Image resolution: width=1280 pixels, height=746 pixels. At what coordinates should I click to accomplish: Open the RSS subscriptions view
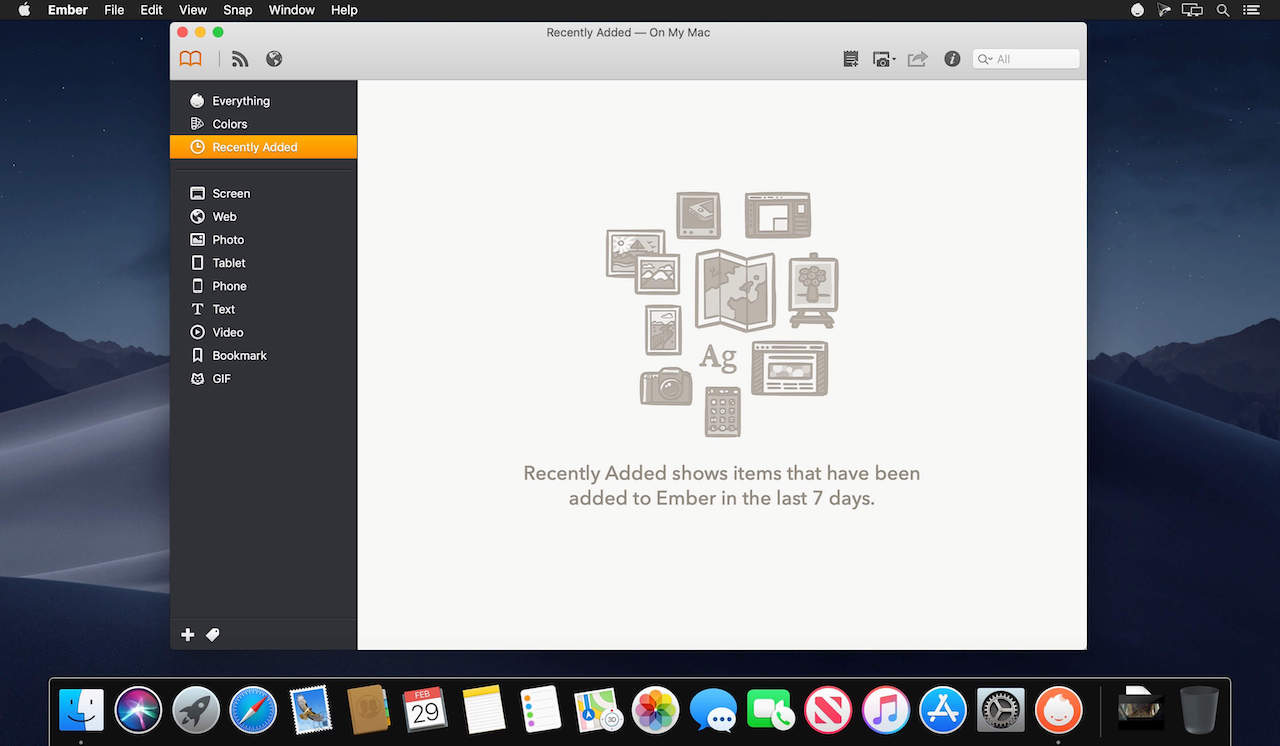tap(240, 59)
